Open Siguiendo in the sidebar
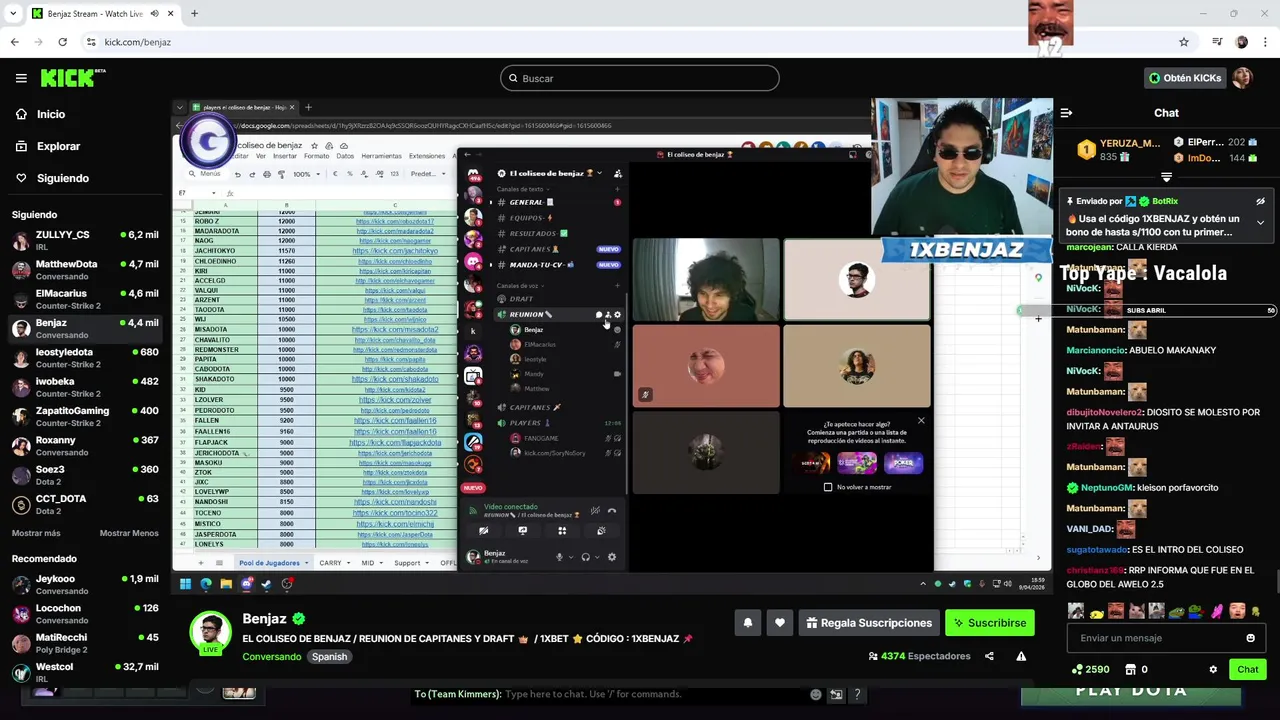Screen dimensions: 1280x720 click(x=62, y=178)
